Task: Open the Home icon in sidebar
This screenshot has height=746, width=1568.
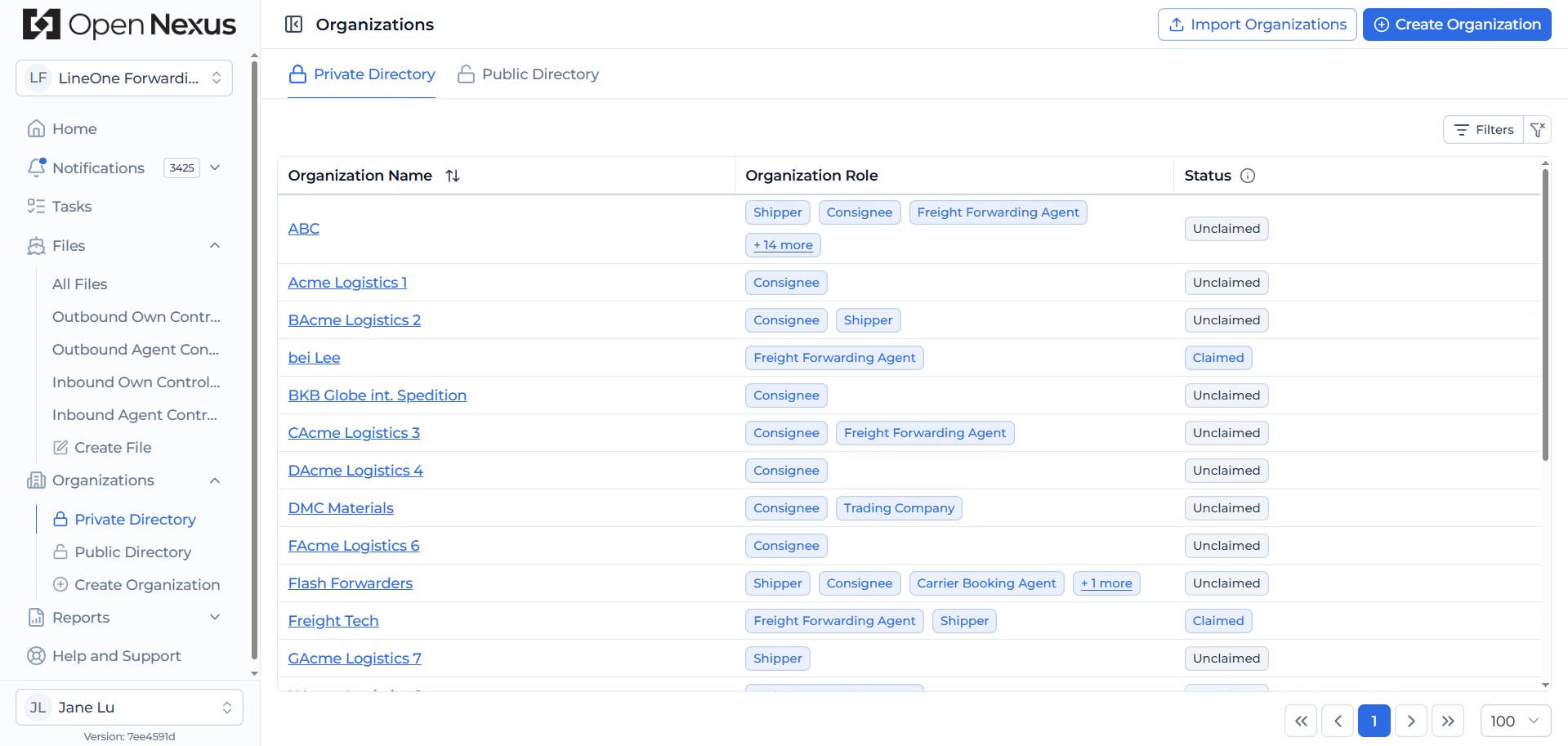Action: (36, 129)
